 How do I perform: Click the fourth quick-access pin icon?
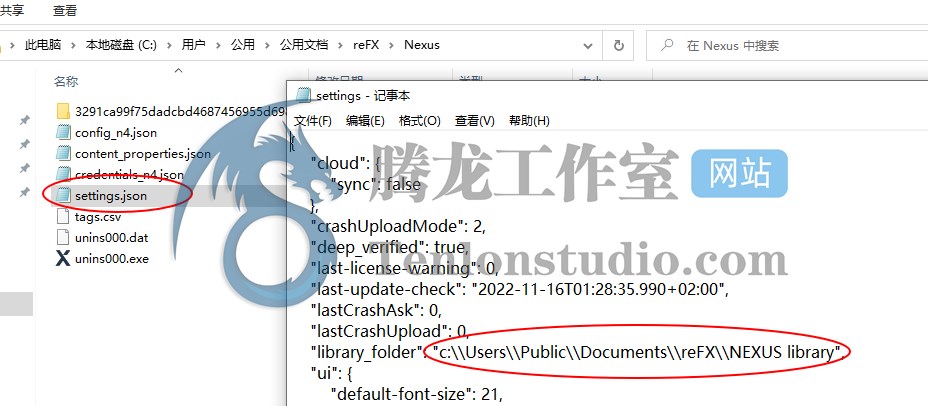point(24,192)
